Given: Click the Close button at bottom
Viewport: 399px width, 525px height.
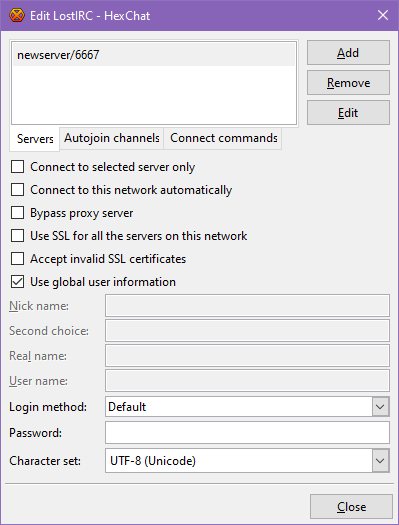Looking at the screenshot, I should click(x=351, y=507).
